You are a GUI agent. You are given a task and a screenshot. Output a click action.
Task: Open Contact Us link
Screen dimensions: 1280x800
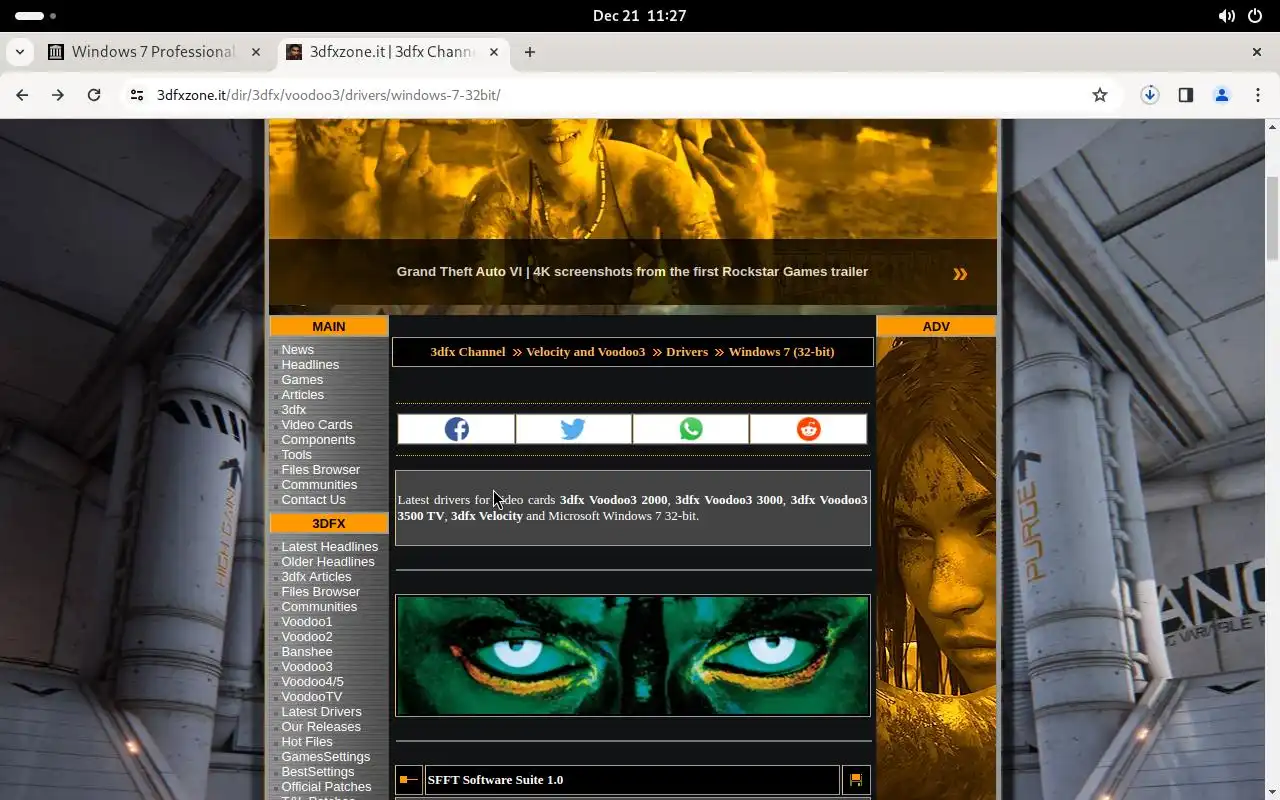313,500
